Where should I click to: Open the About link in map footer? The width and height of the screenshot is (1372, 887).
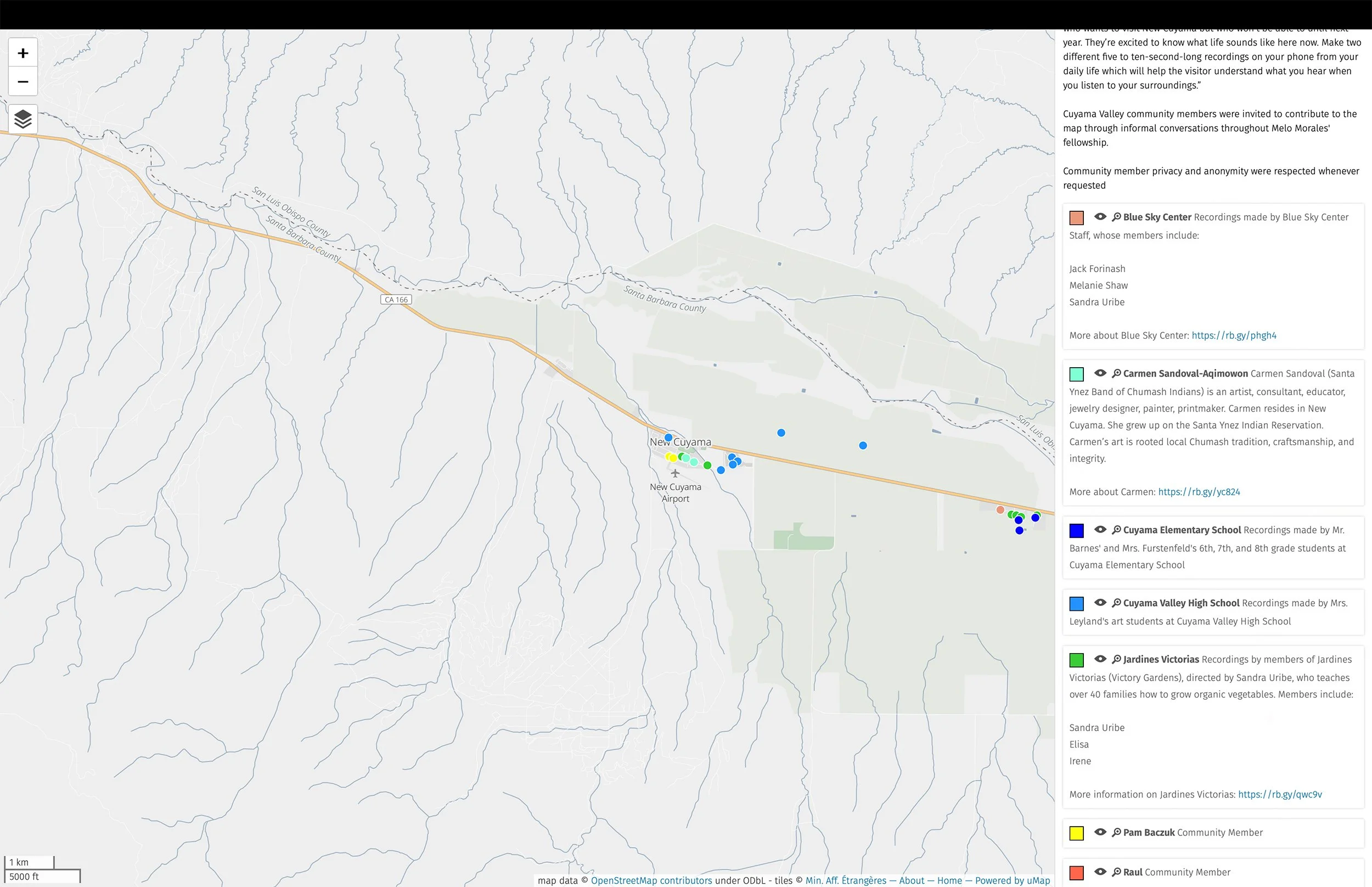point(912,880)
